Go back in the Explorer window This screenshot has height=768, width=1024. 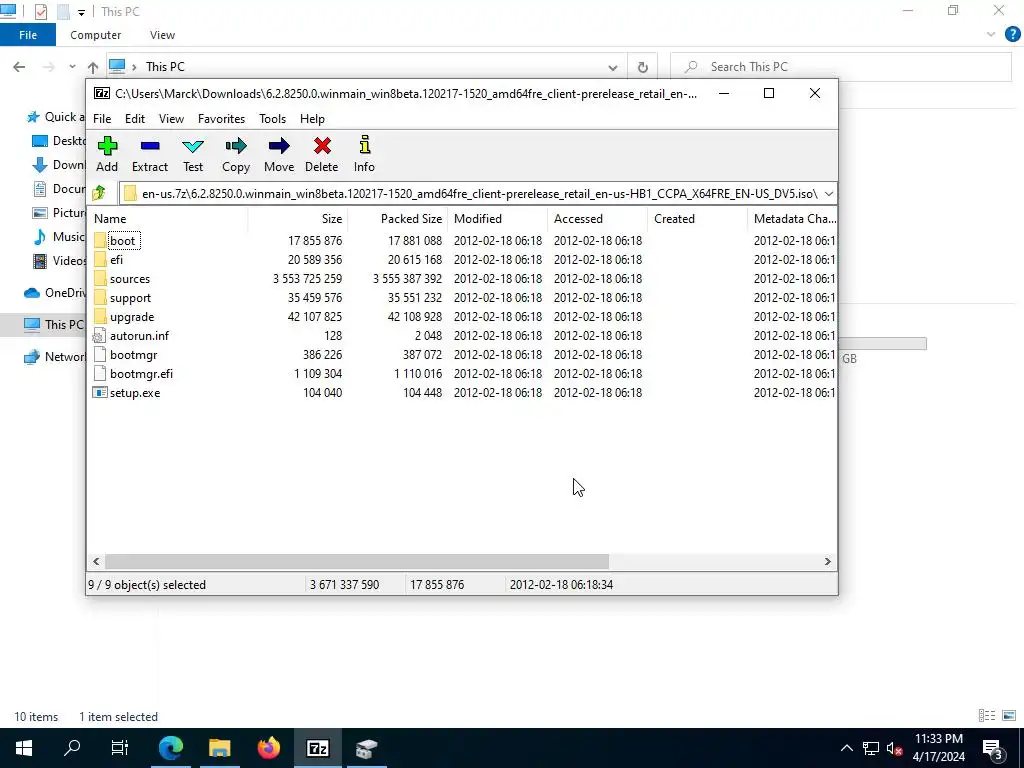coord(19,67)
